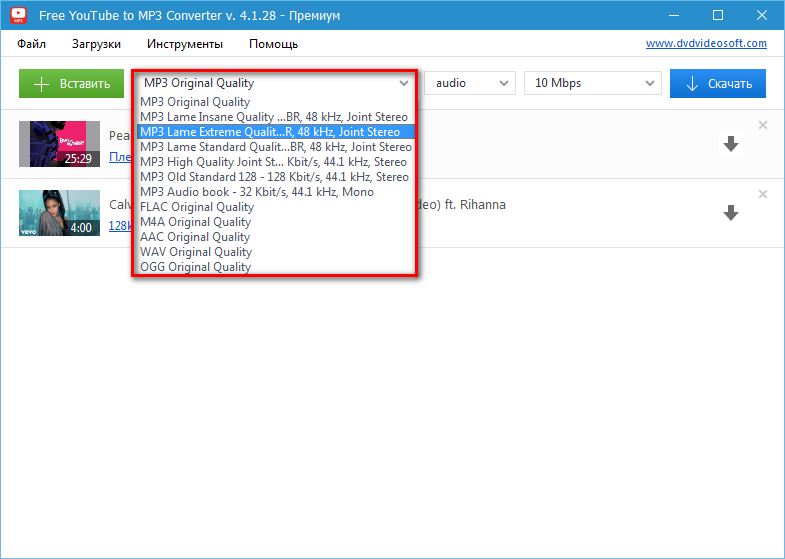Image resolution: width=785 pixels, height=559 pixels.
Task: Remove the Rihanna item with X
Action: pos(762,194)
